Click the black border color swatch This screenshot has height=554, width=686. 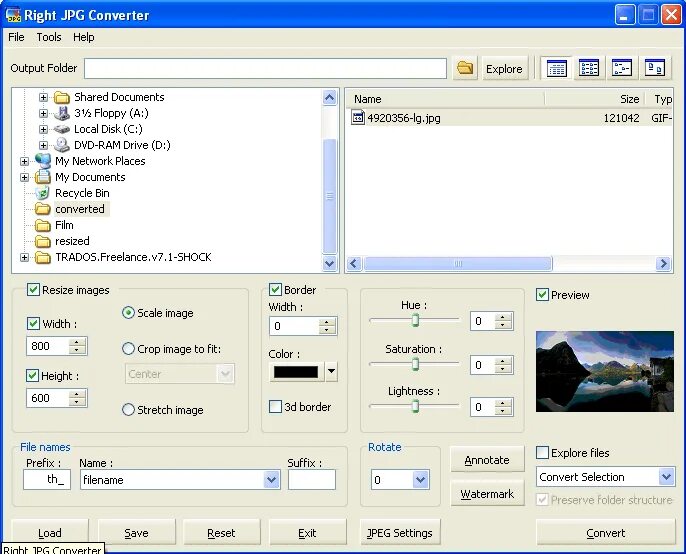pyautogui.click(x=296, y=372)
